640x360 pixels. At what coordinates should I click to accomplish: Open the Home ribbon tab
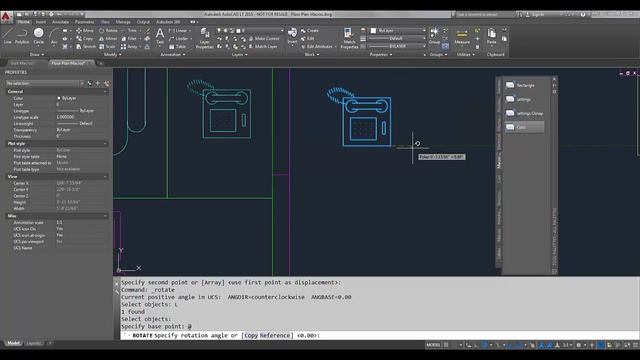(23, 22)
